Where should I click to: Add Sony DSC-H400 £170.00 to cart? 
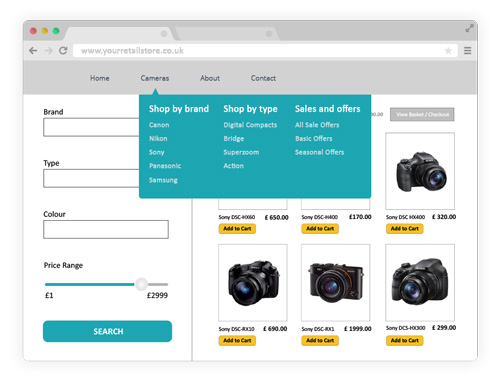[320, 229]
